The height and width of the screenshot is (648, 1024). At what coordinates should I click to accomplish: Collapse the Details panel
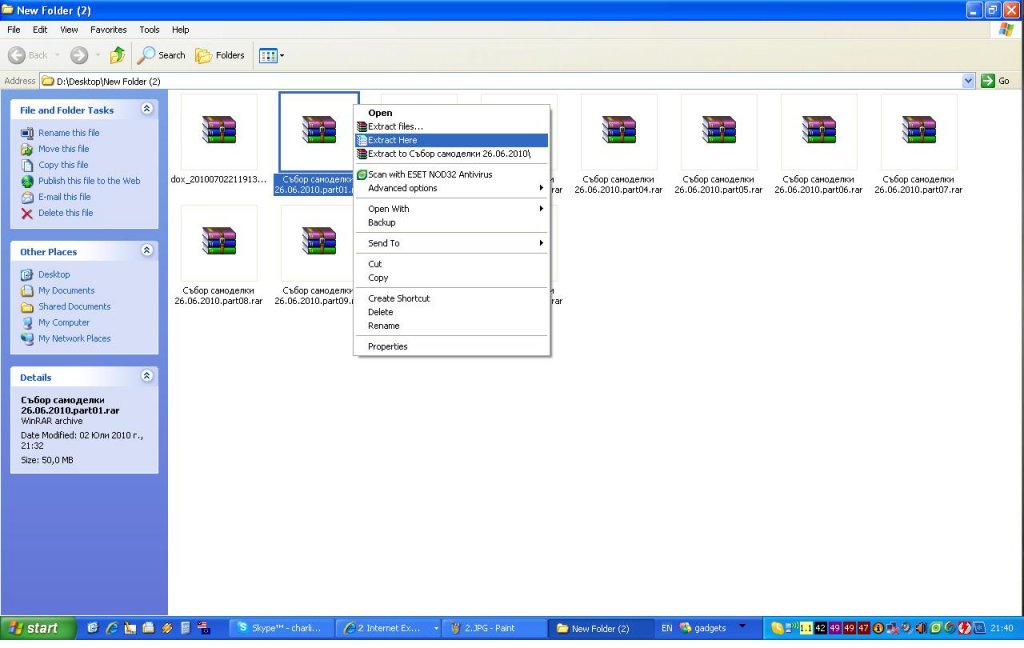point(147,376)
